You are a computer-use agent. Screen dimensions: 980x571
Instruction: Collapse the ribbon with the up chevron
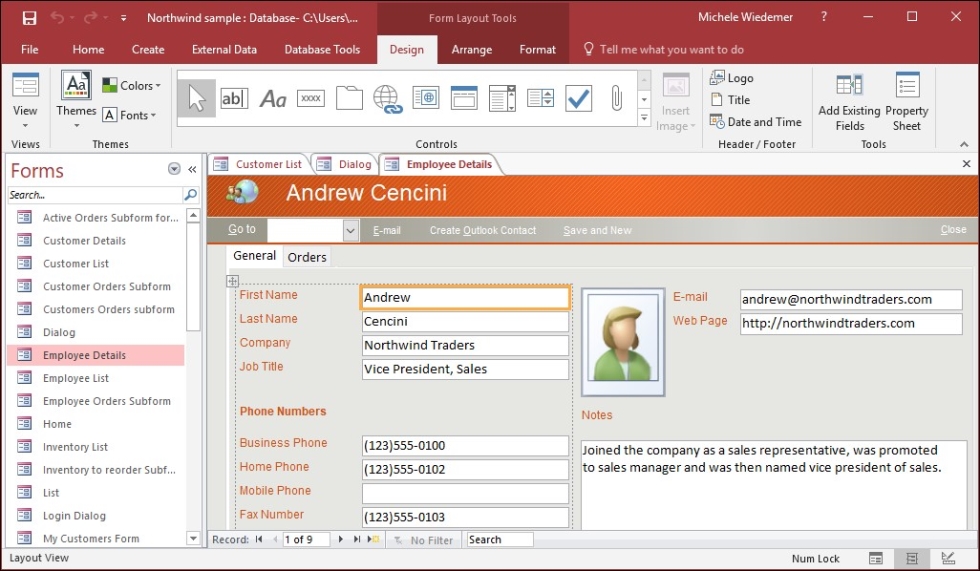[964, 144]
